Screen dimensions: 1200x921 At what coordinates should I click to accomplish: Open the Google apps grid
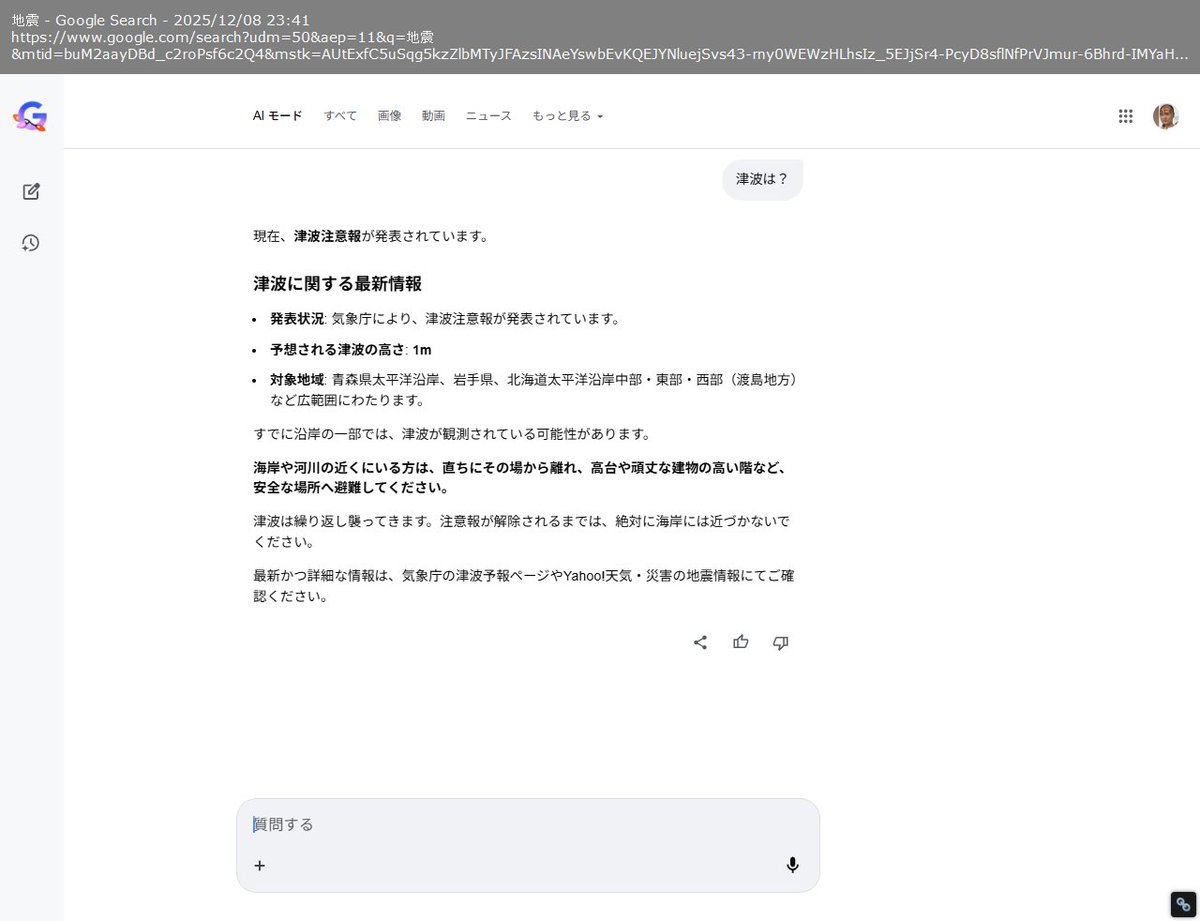point(1125,116)
